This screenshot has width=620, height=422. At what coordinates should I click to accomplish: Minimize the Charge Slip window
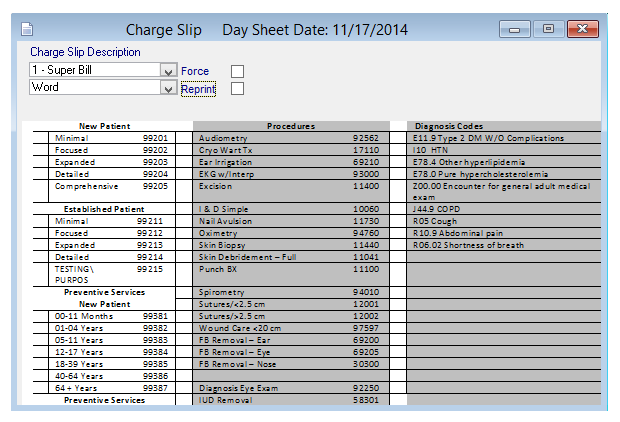point(515,30)
